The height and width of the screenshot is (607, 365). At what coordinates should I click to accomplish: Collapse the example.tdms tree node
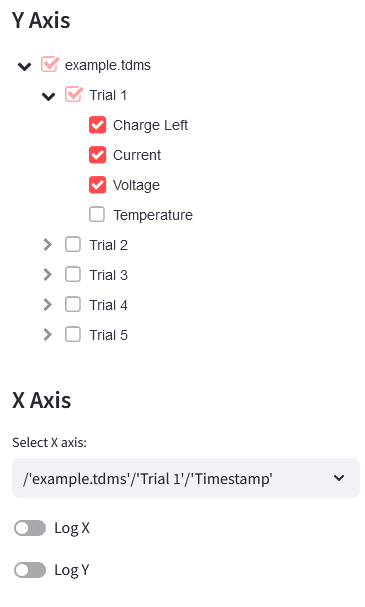(x=24, y=66)
